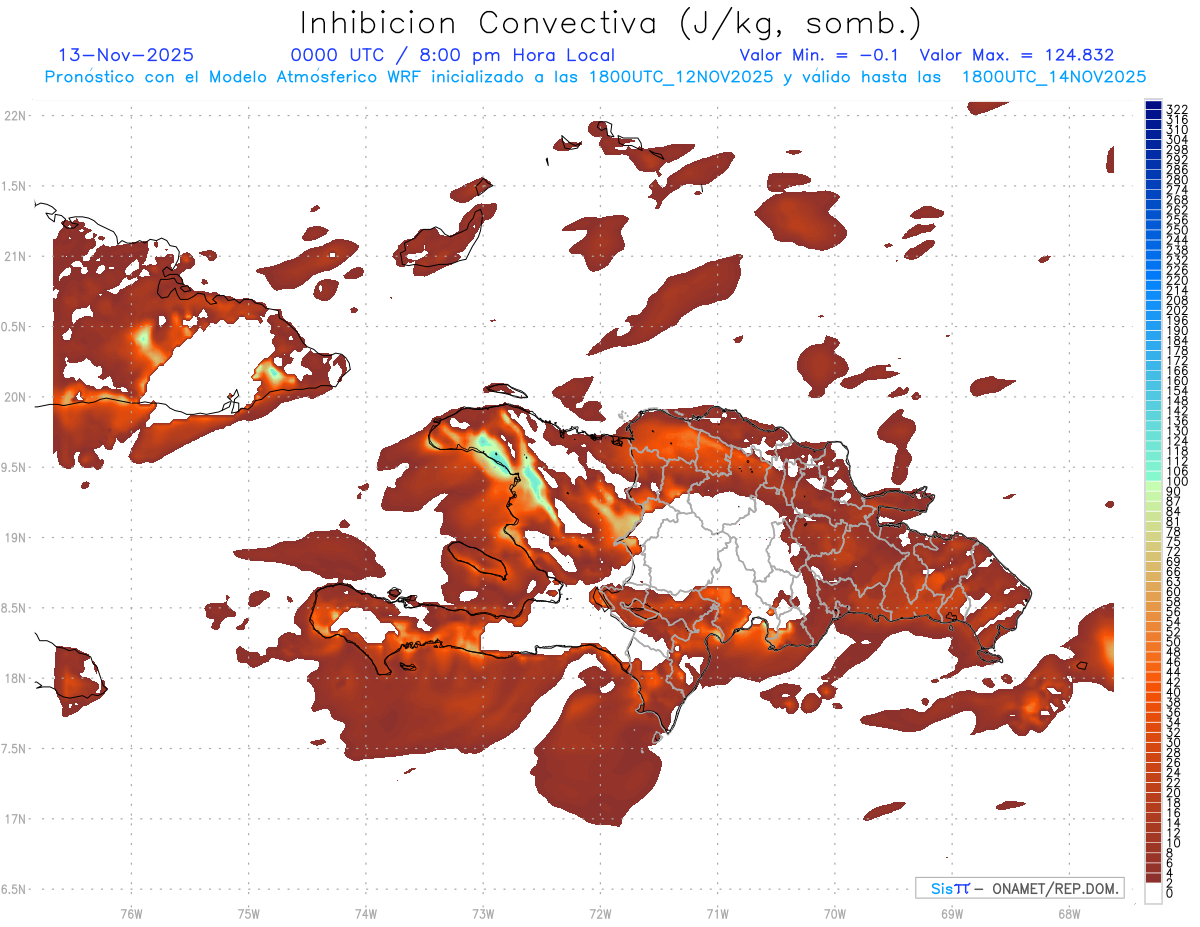Image resolution: width=1200 pixels, height=927 pixels.
Task: Click the white 0 swatch at the colorbar bottom
Action: pyautogui.click(x=1153, y=893)
